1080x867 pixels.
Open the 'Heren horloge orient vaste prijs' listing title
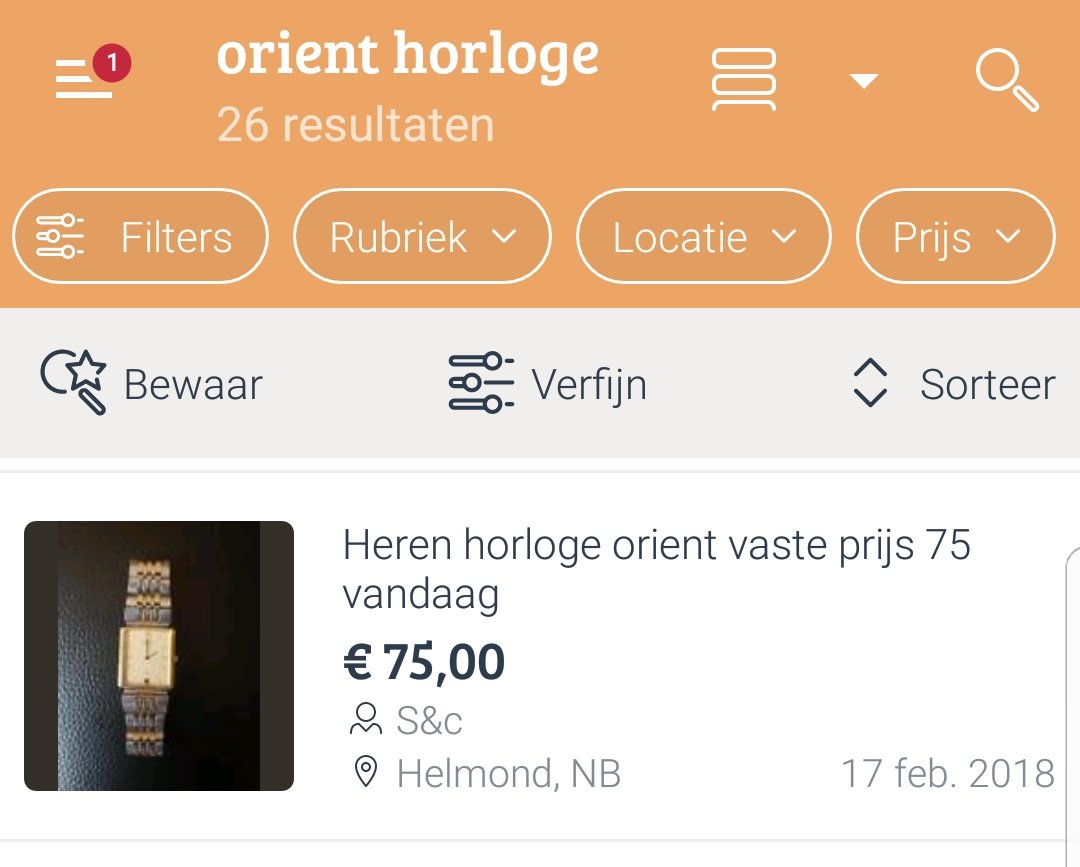tap(656, 569)
